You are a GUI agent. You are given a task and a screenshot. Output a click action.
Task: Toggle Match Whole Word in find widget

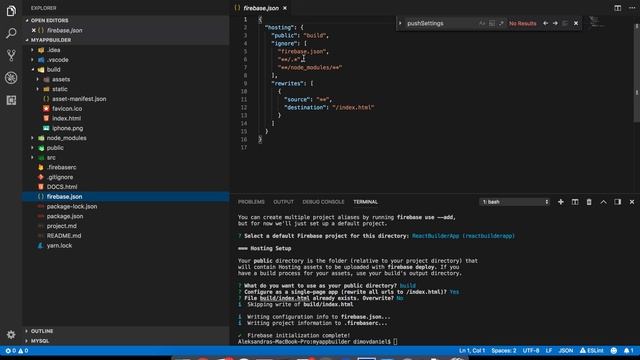point(492,24)
